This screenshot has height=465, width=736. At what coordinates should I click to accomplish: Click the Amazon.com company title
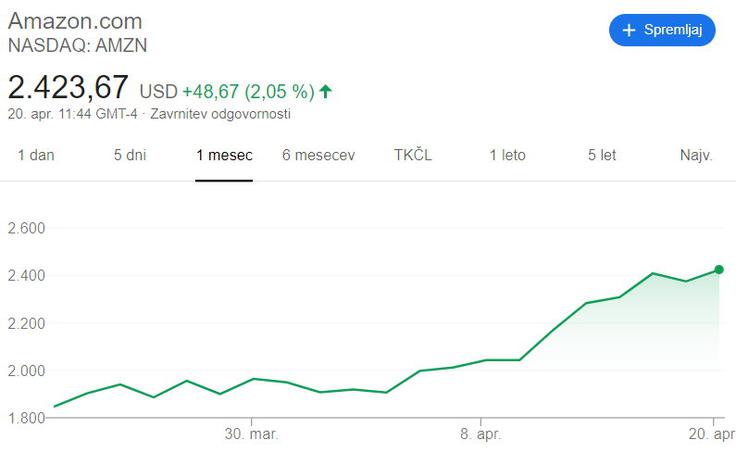(75, 21)
